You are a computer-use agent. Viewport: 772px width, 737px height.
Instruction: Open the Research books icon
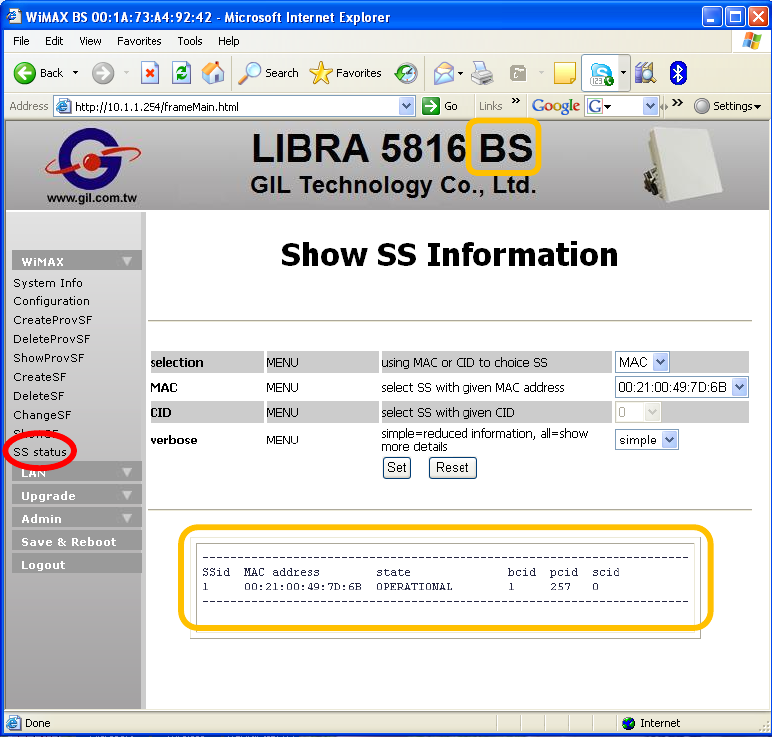click(645, 73)
